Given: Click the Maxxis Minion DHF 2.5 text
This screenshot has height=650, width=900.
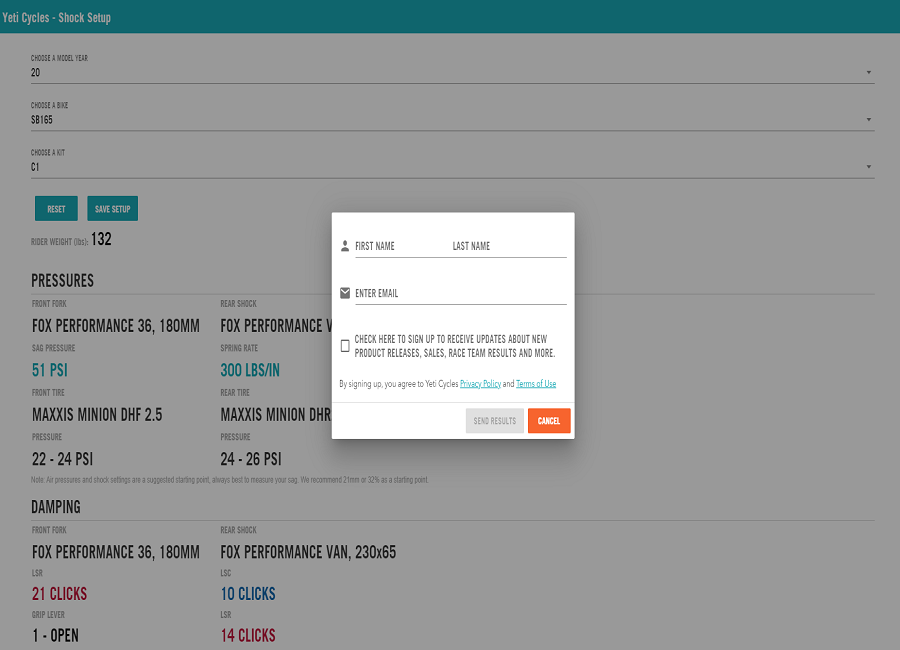Looking at the screenshot, I should [x=97, y=415].
